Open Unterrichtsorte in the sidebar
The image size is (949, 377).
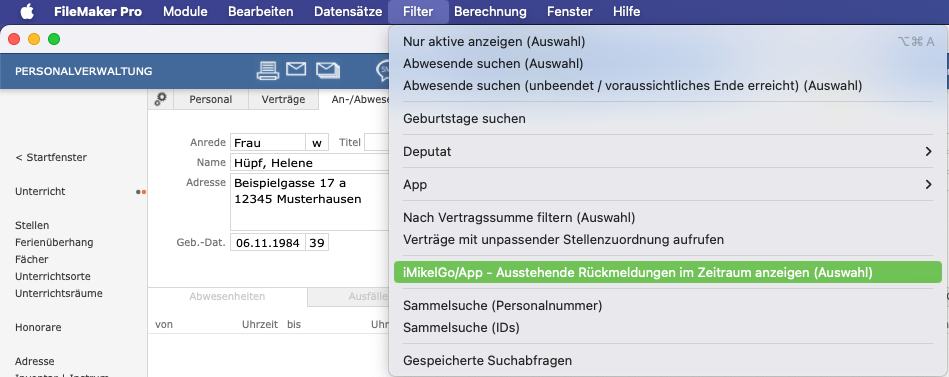point(53,276)
